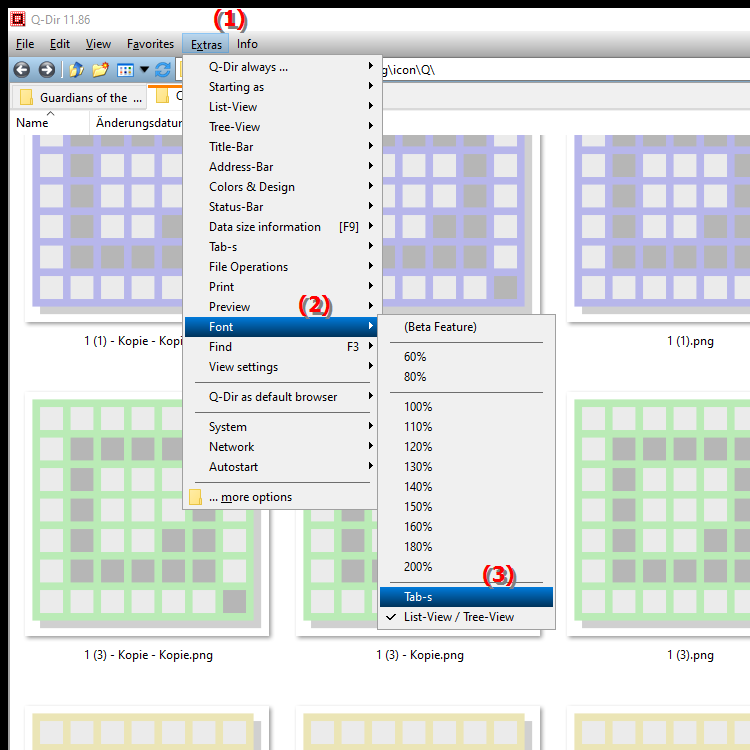Go up one folder level

(76, 70)
